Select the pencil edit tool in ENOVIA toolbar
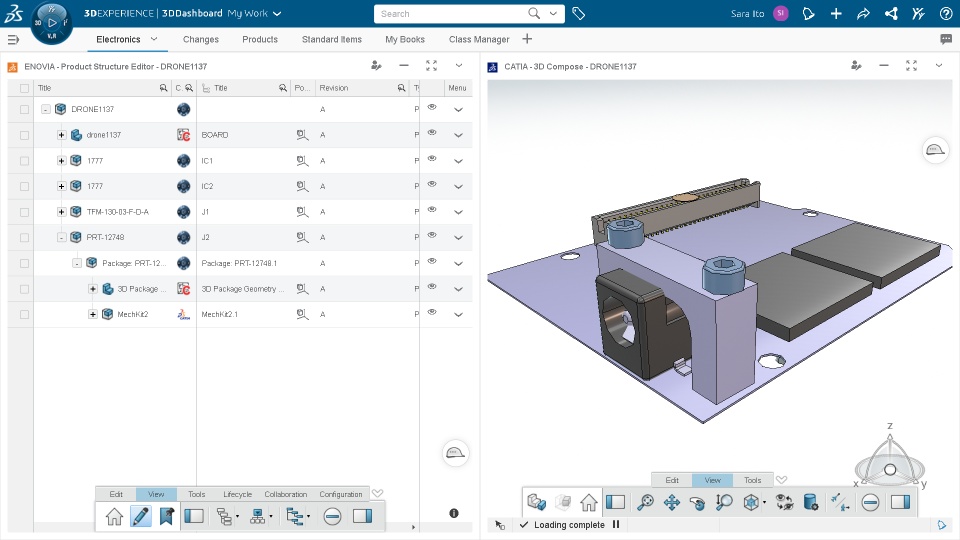This screenshot has height=540, width=960. tap(140, 516)
